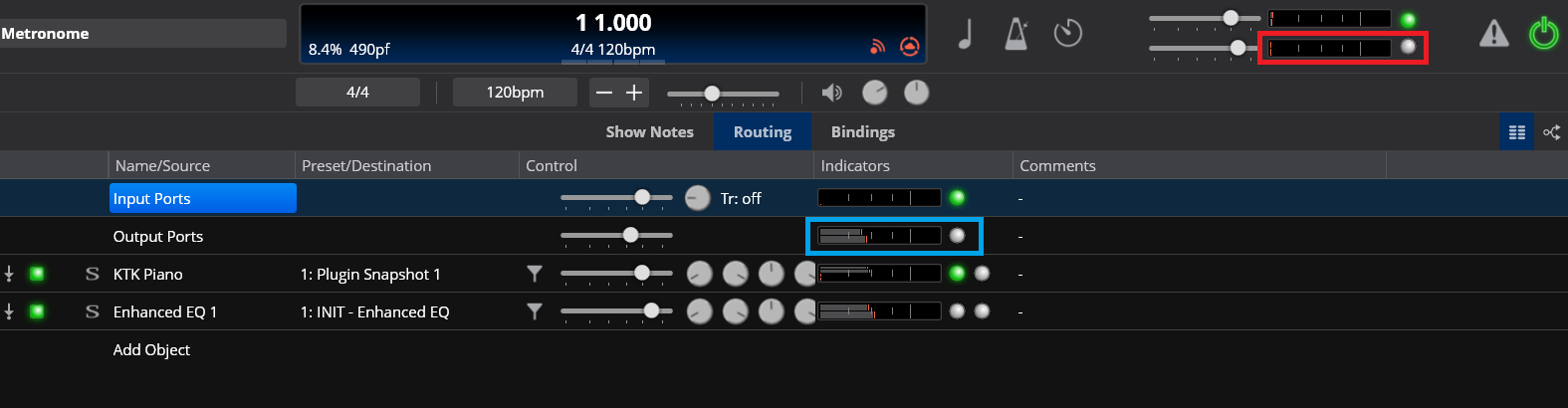Screen dimensions: 1568x408
Task: Click the metronome icon in the top toolbar
Action: tap(1015, 34)
